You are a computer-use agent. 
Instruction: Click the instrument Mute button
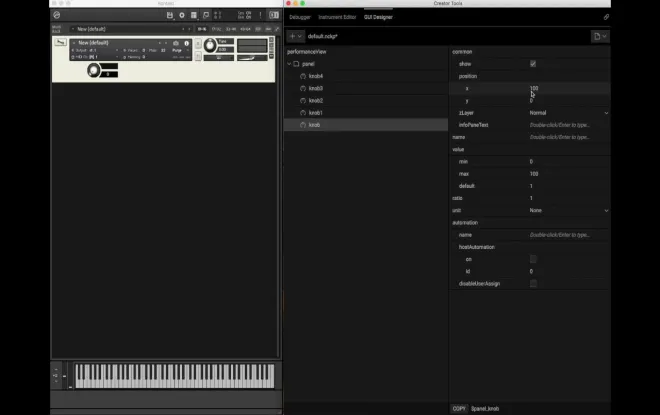point(198,56)
